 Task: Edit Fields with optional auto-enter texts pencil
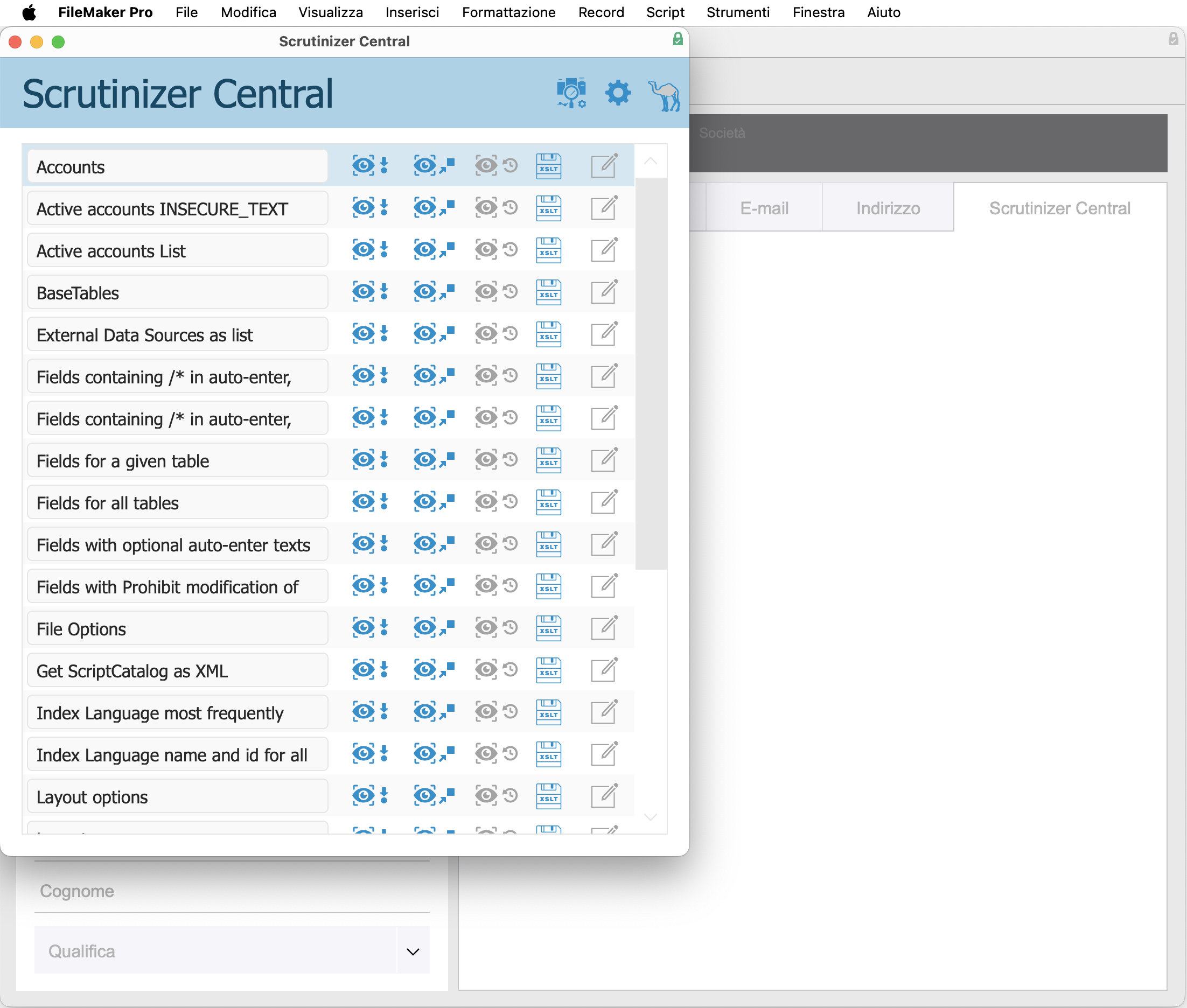[x=604, y=544]
